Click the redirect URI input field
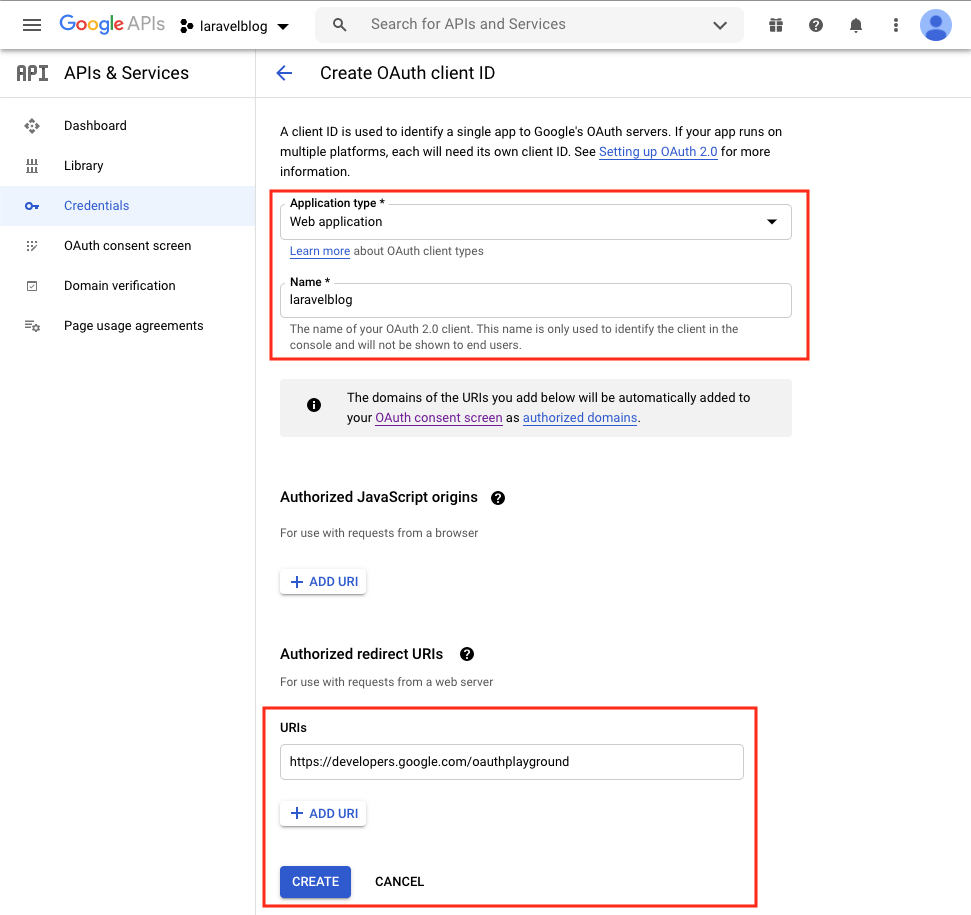This screenshot has width=971, height=915. 512,762
